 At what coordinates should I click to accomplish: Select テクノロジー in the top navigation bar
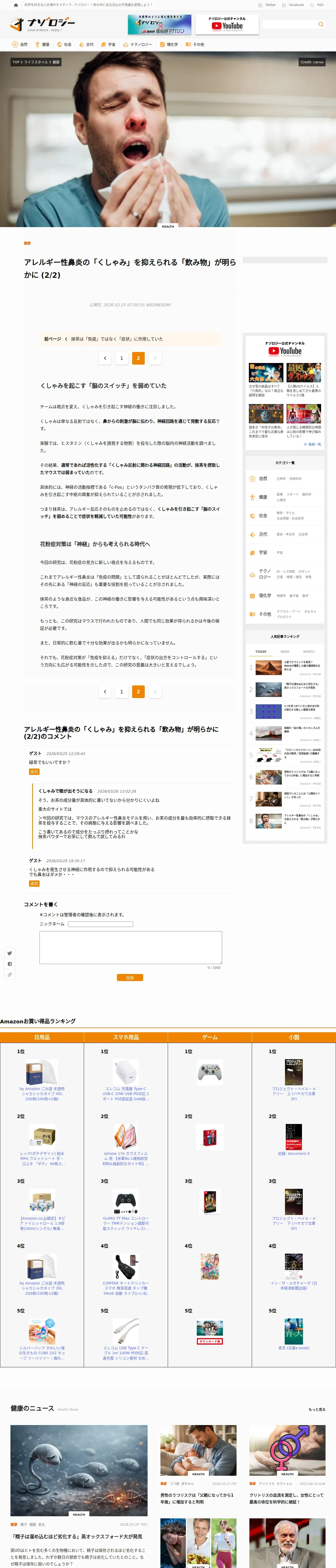coord(137,44)
